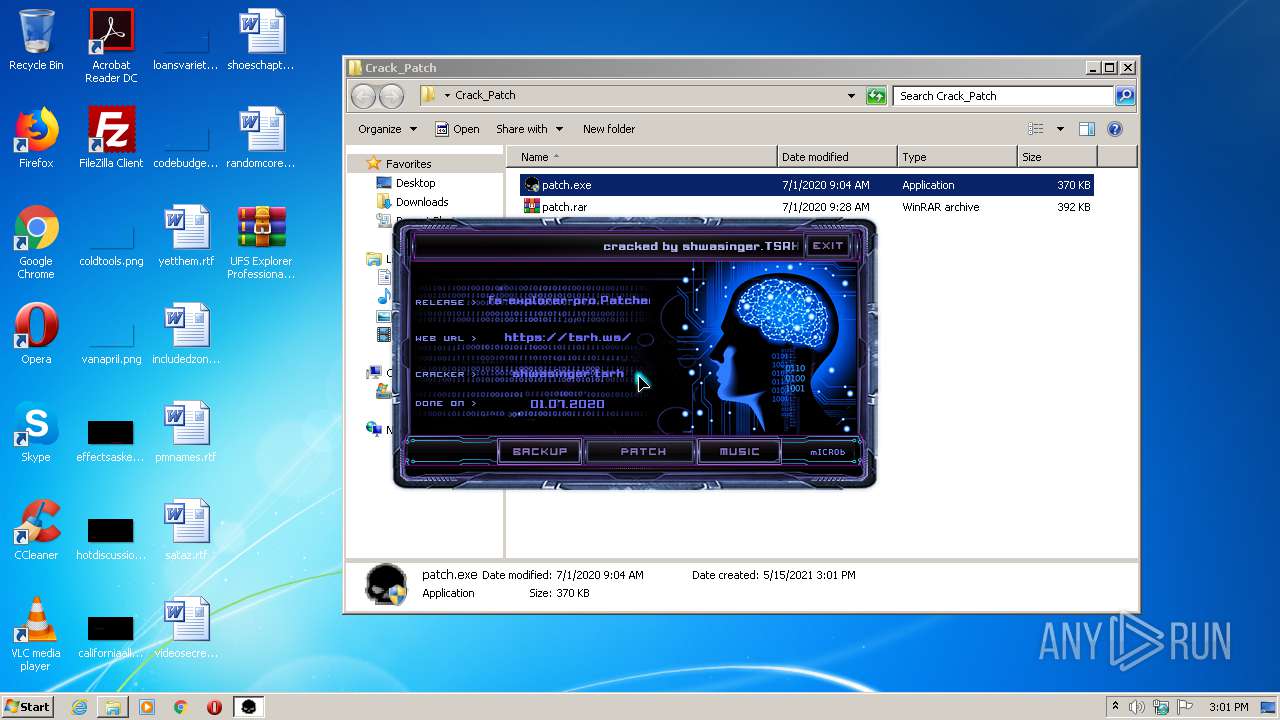Select pmnames.rtf desktop file
Screen dimensions: 1280x720
(x=186, y=432)
